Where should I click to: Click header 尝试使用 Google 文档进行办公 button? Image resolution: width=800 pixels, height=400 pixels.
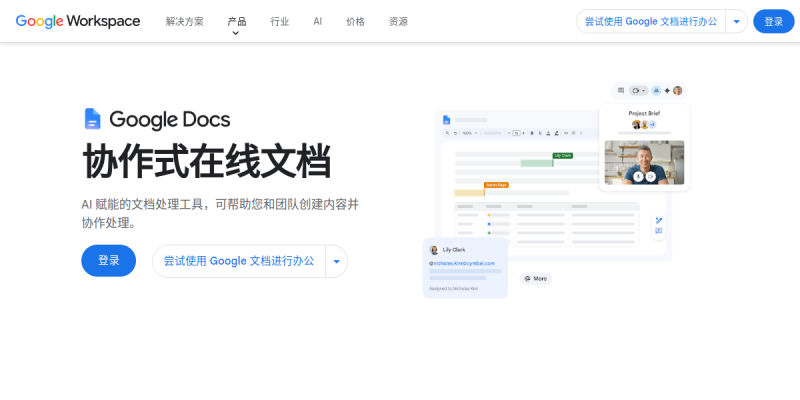(651, 21)
